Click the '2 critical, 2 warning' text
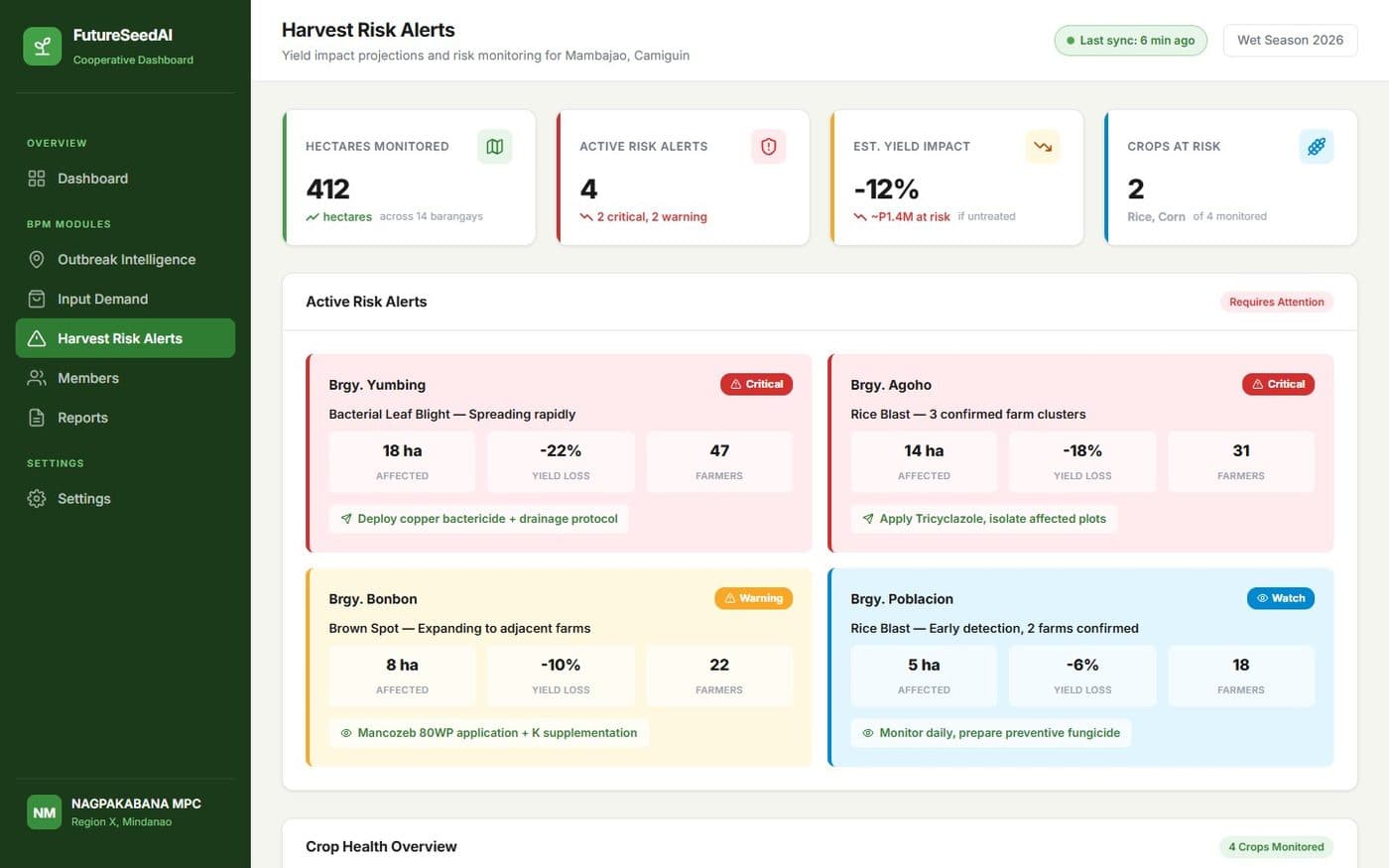Image resolution: width=1389 pixels, height=868 pixels. (x=652, y=216)
